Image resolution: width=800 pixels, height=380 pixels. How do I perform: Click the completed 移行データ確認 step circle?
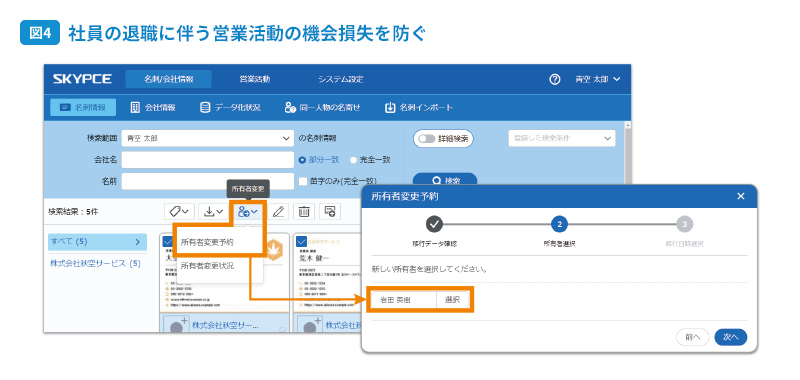pos(434,224)
